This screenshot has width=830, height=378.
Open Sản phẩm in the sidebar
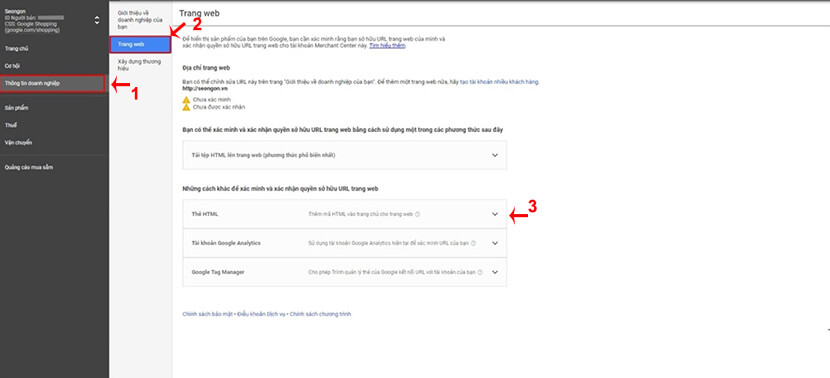[x=16, y=108]
